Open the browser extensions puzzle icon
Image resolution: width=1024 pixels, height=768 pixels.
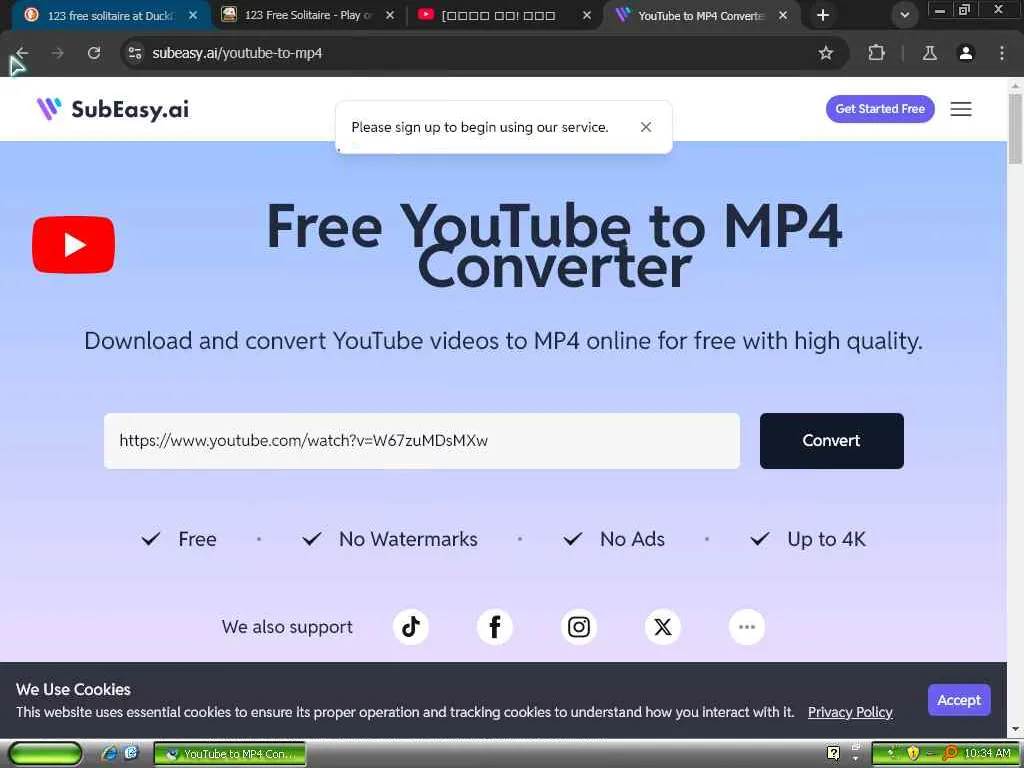point(876,53)
